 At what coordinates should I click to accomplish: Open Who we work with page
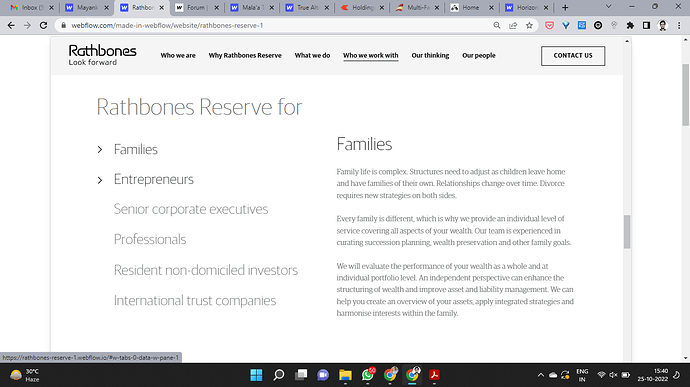371,55
